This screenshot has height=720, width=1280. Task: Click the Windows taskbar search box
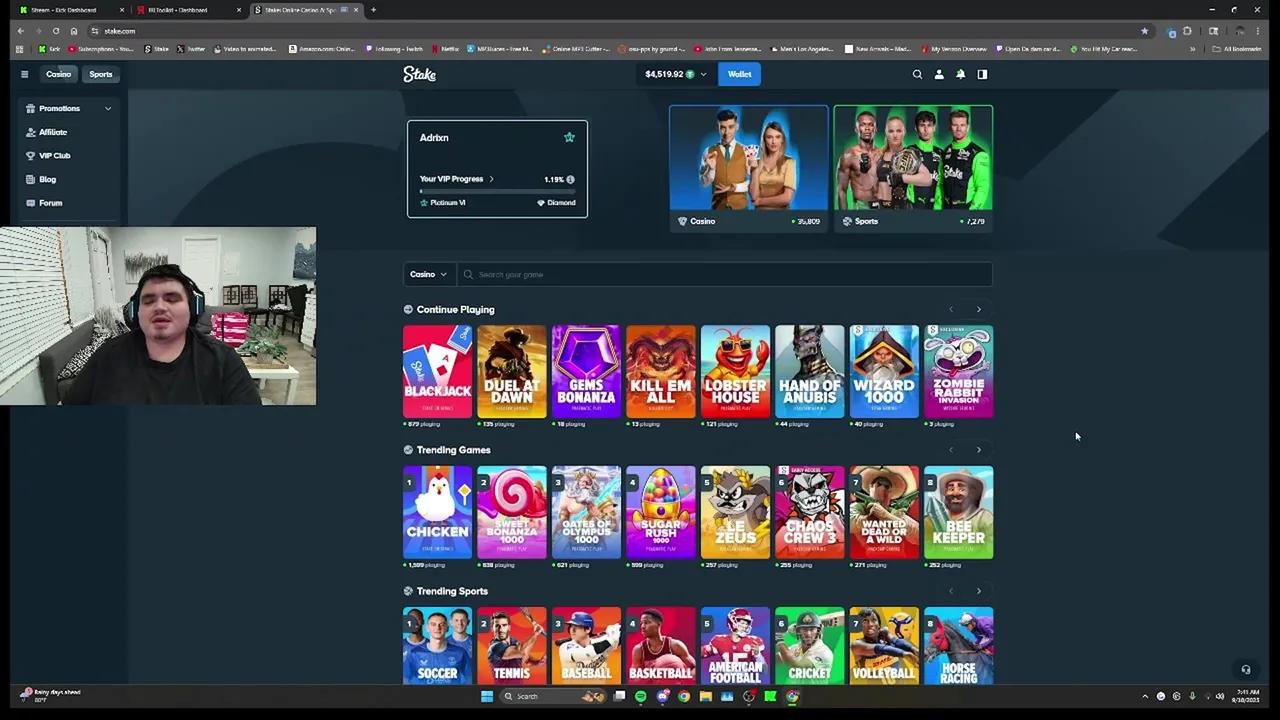553,696
